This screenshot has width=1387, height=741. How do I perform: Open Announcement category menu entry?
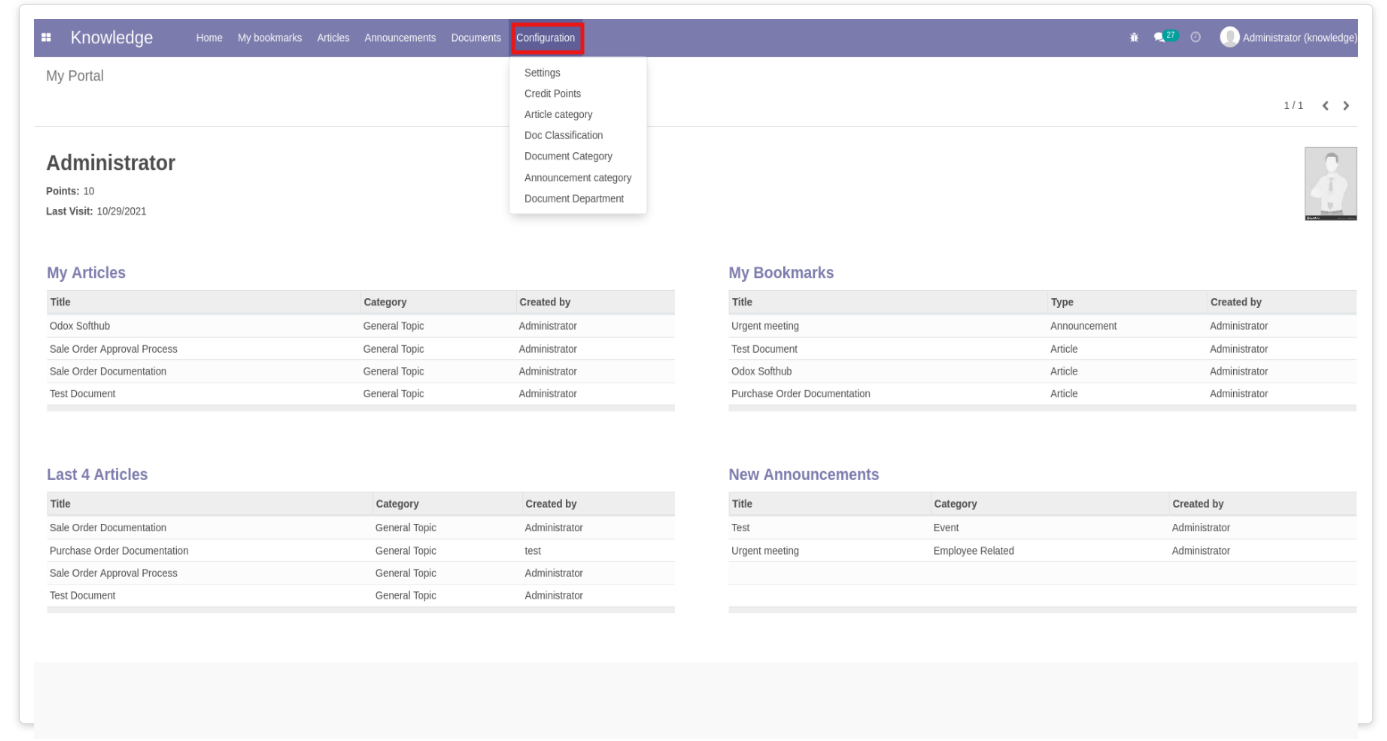tap(578, 178)
